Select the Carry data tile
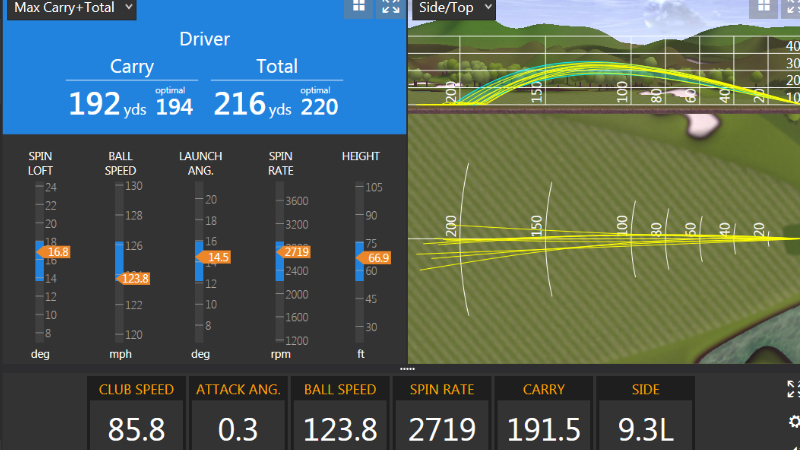This screenshot has width=800, height=450. (x=545, y=412)
